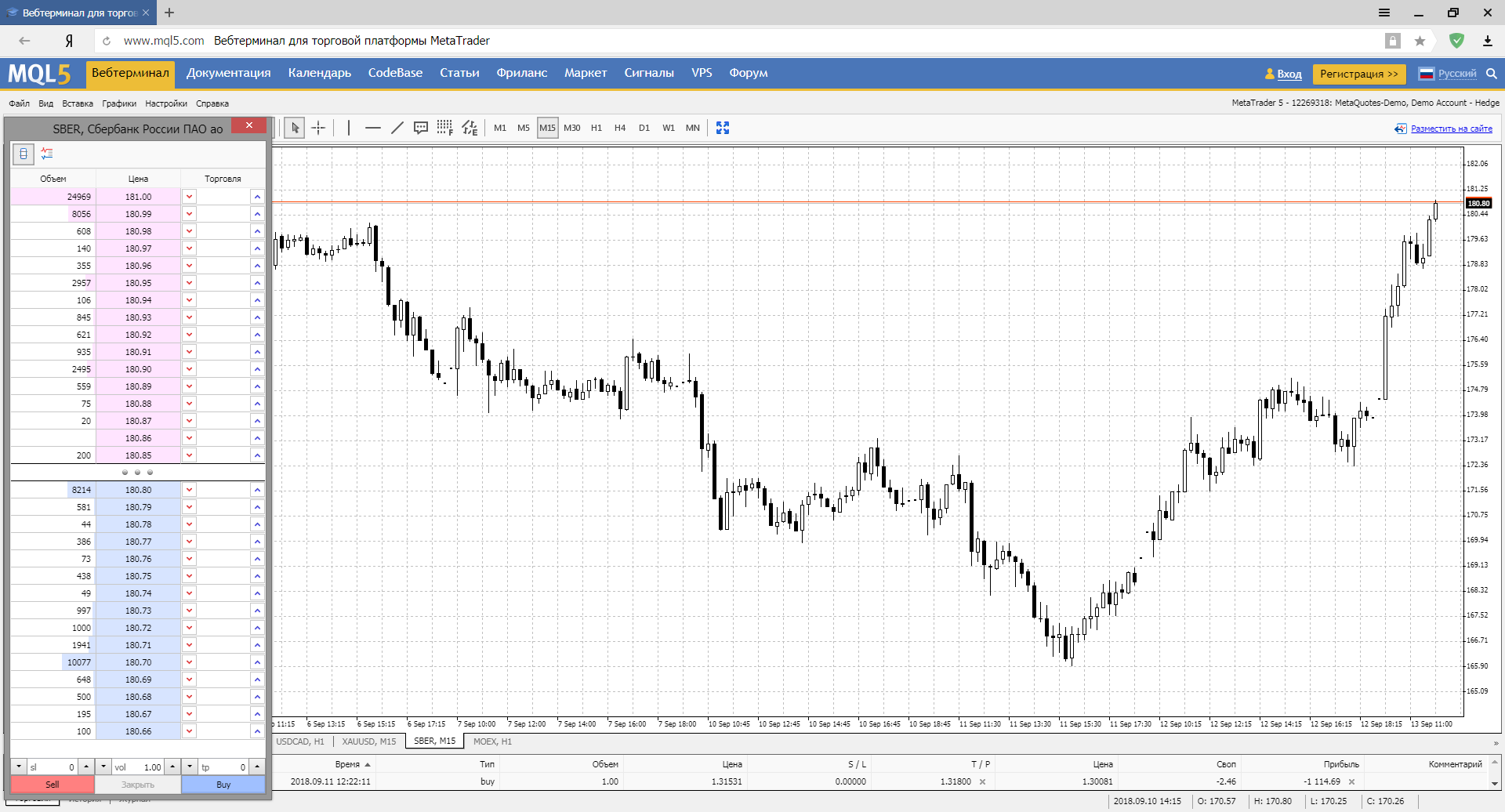Click the vol volume input field
Viewport: 1505px width, 812px height.
[x=138, y=767]
